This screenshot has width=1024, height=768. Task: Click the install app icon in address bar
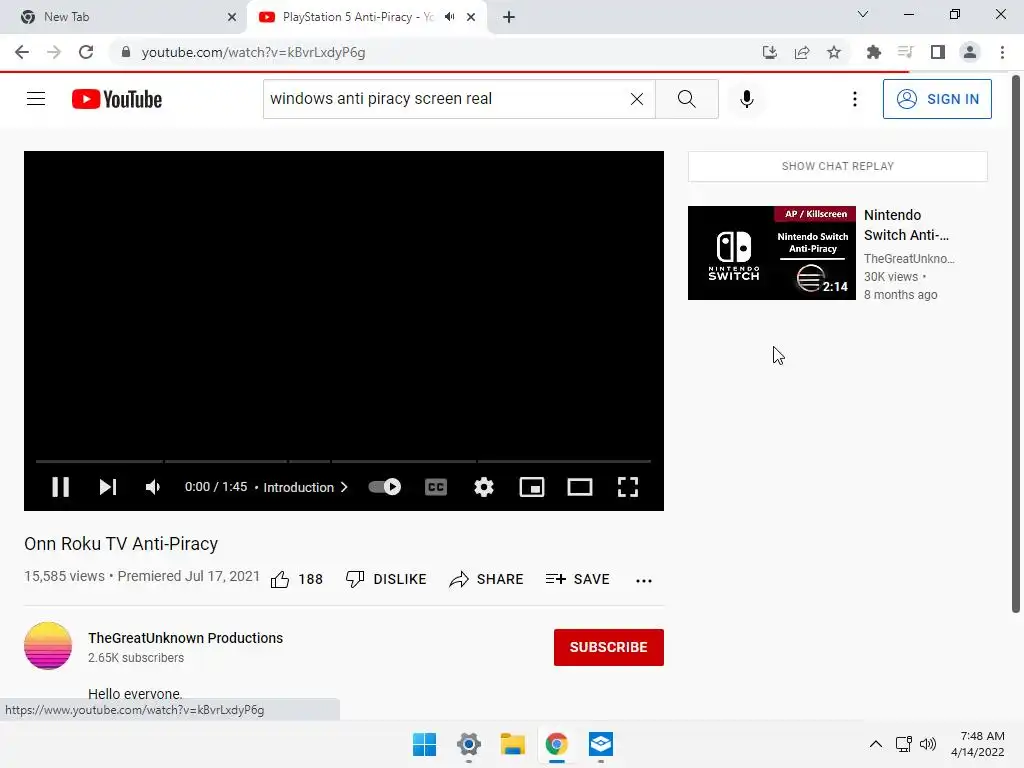[x=770, y=52]
